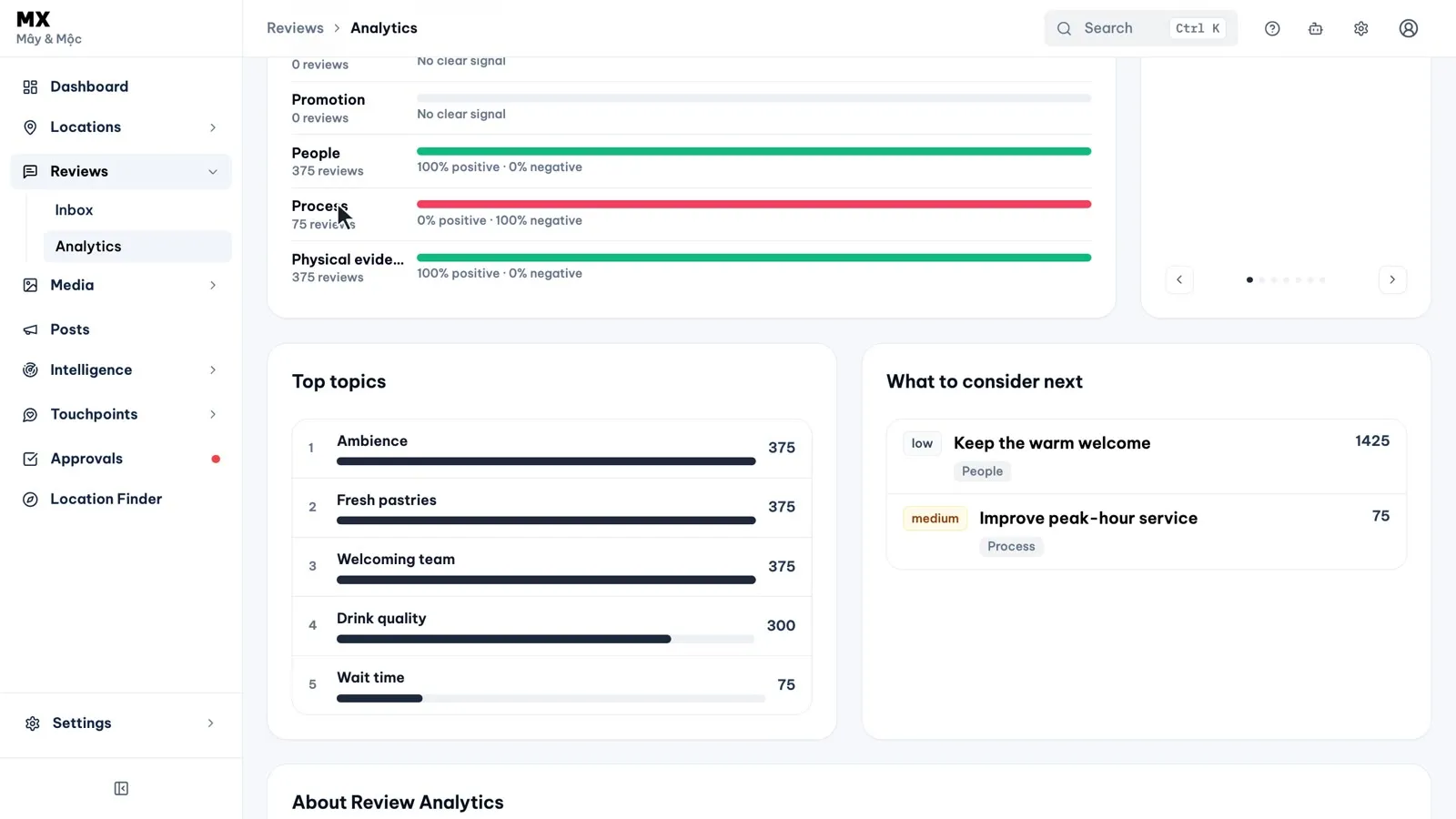This screenshot has width=1456, height=819.
Task: Click the People tag under warm welcome
Action: tap(982, 471)
